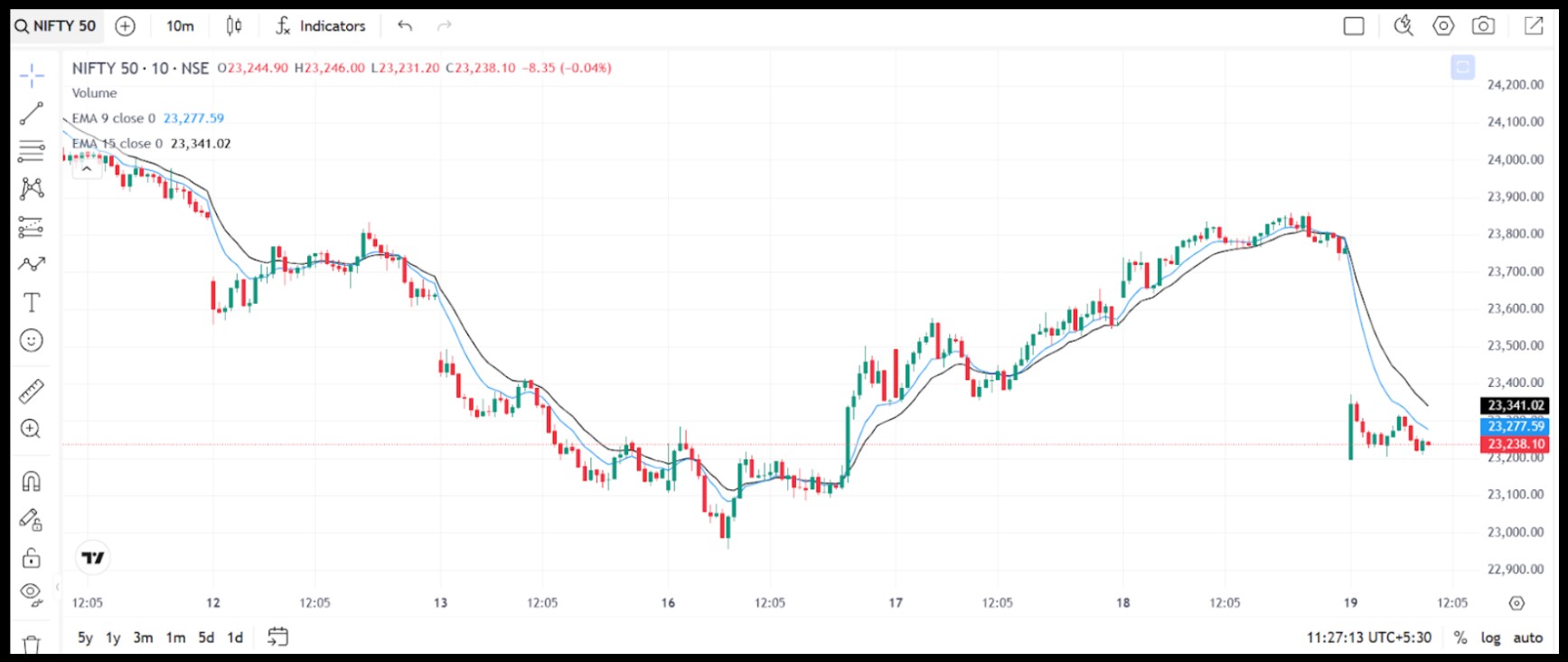Open the 10m interval dropdown
Image resolution: width=1568 pixels, height=662 pixels.
coord(180,26)
